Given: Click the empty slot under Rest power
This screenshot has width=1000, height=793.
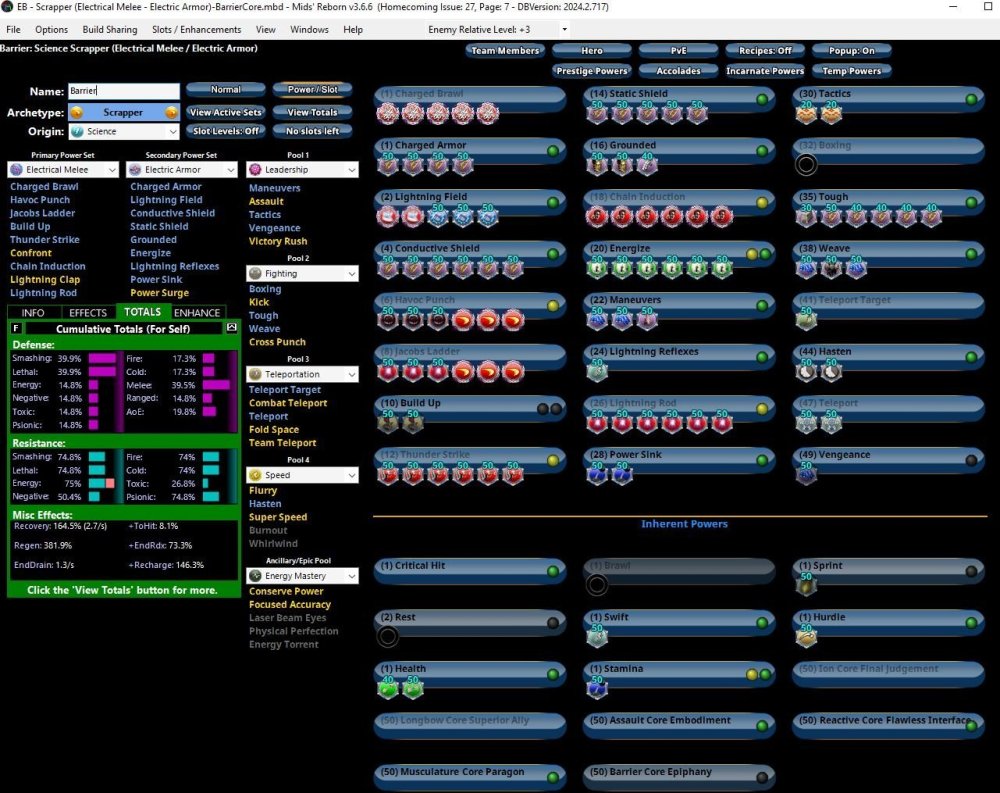Looking at the screenshot, I should tap(387, 637).
